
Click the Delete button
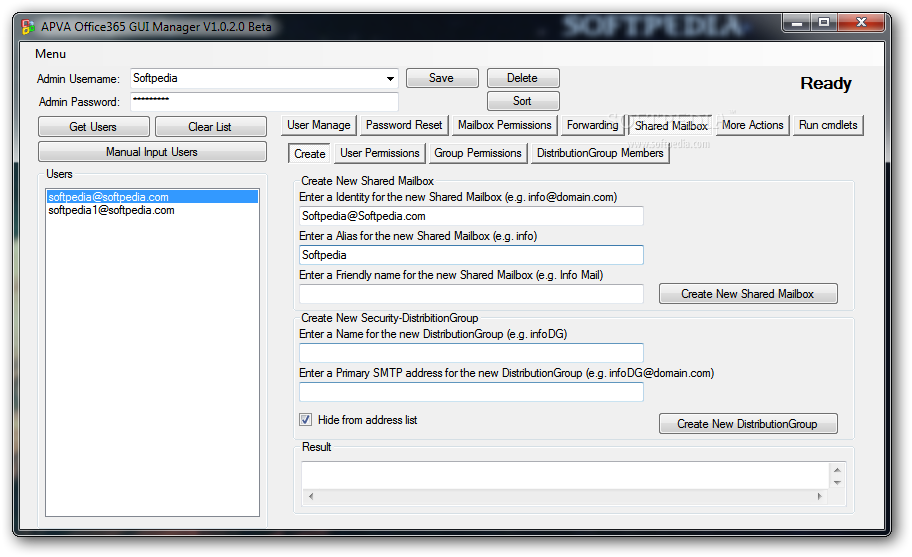[x=523, y=78]
